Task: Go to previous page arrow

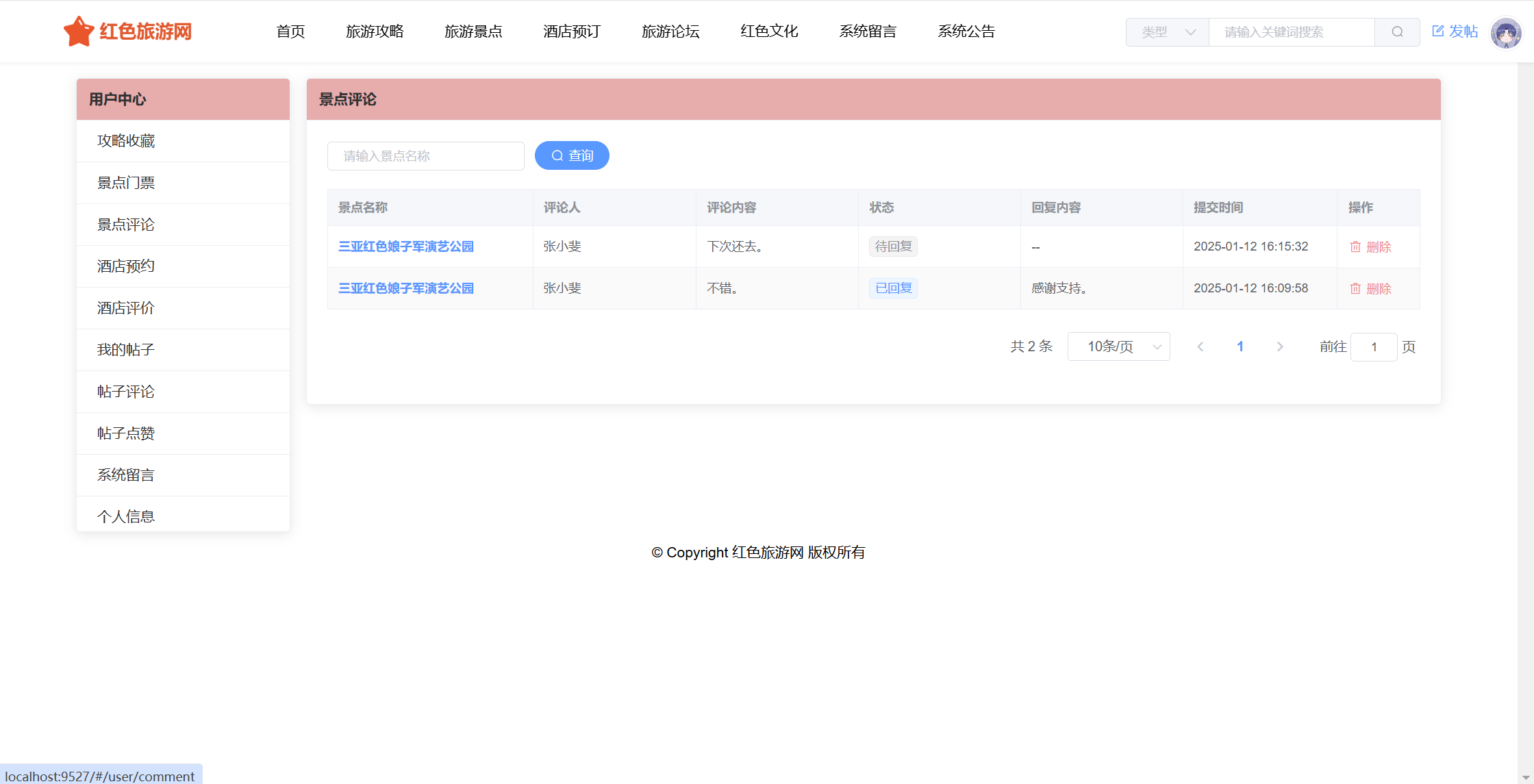Action: 1200,347
